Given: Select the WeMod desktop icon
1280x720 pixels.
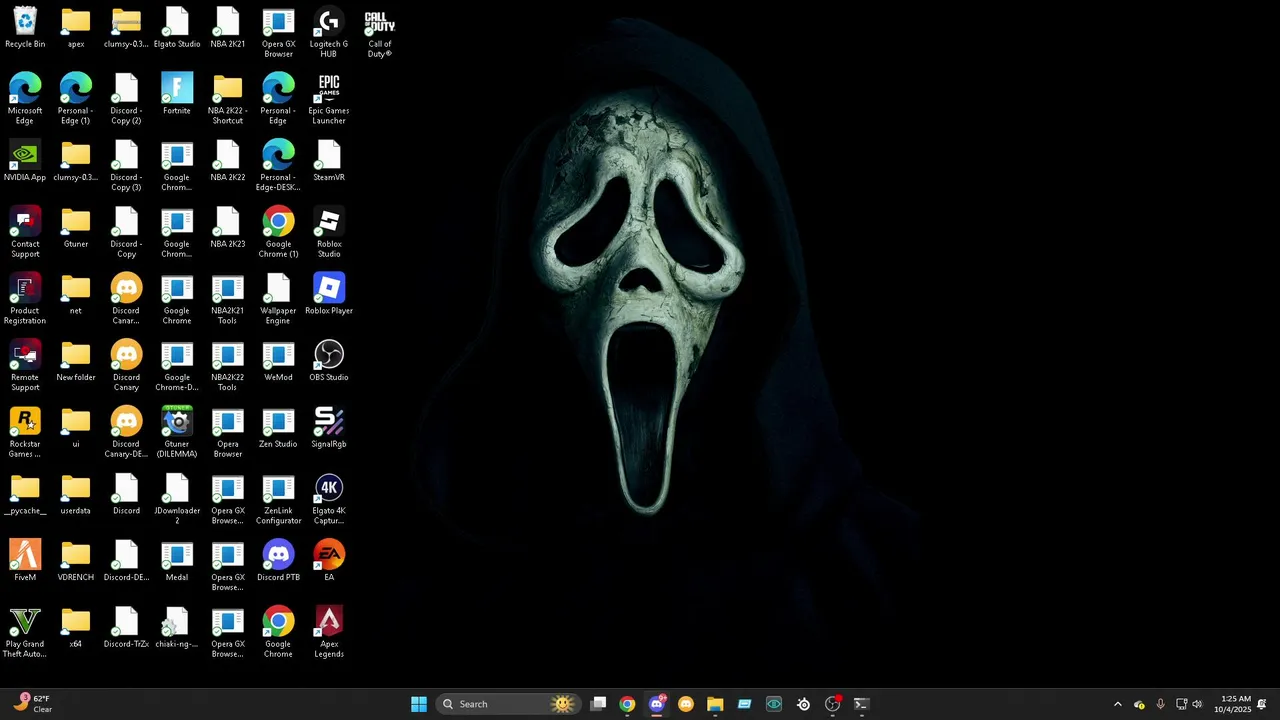Looking at the screenshot, I should click(x=278, y=361).
